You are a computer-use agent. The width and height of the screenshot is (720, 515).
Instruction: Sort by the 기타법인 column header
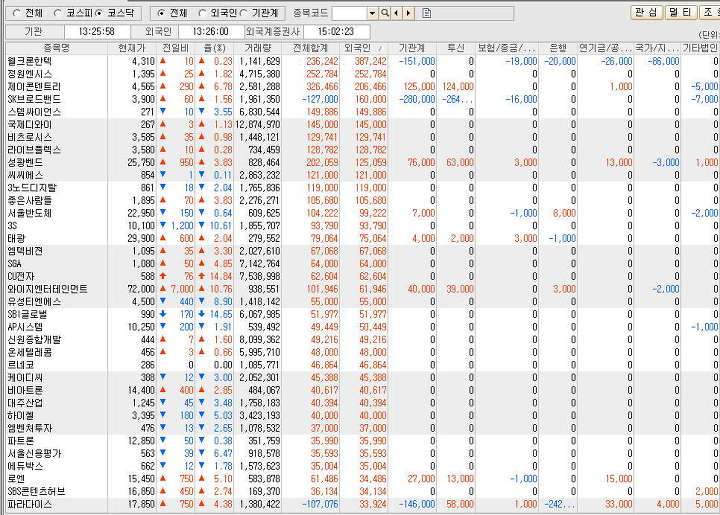click(x=700, y=48)
